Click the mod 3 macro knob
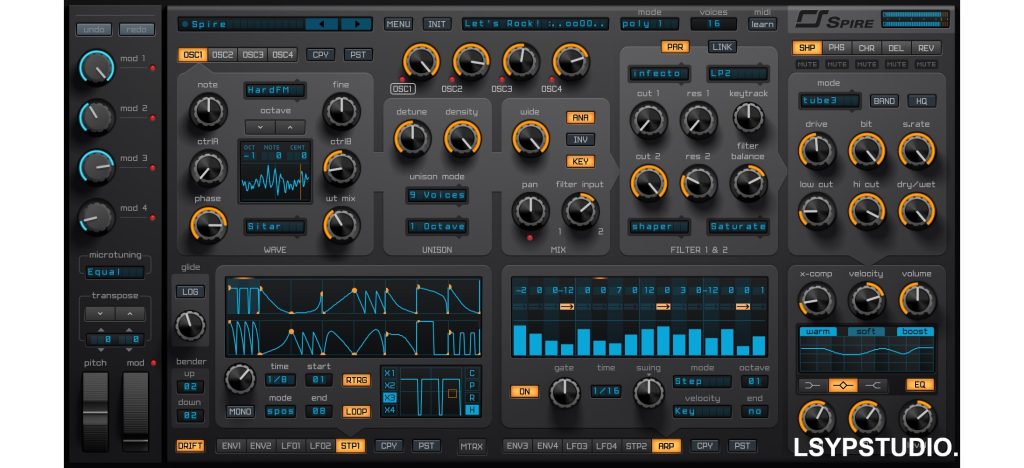This screenshot has width=1024, height=468. click(97, 167)
